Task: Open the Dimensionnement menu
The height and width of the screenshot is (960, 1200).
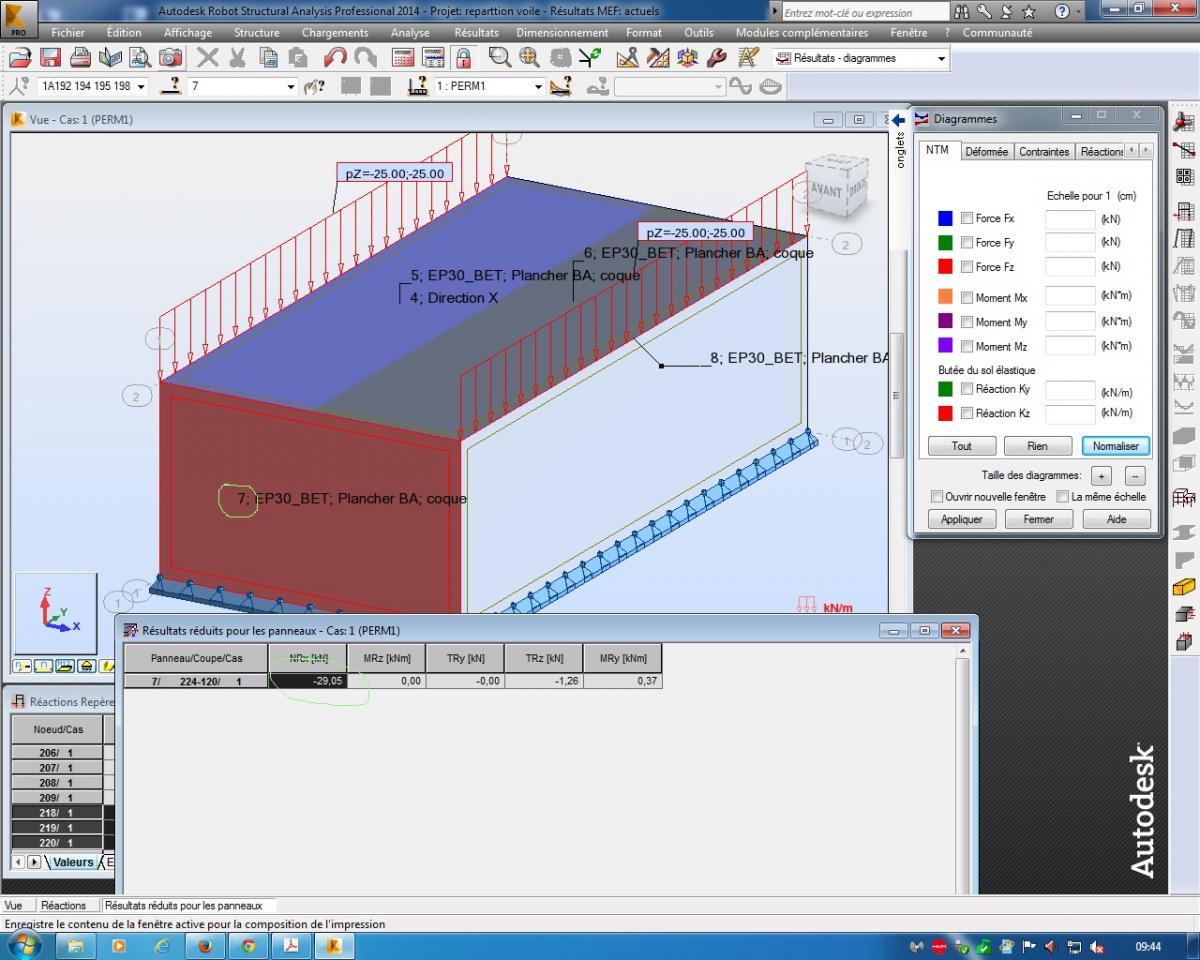Action: (x=562, y=33)
